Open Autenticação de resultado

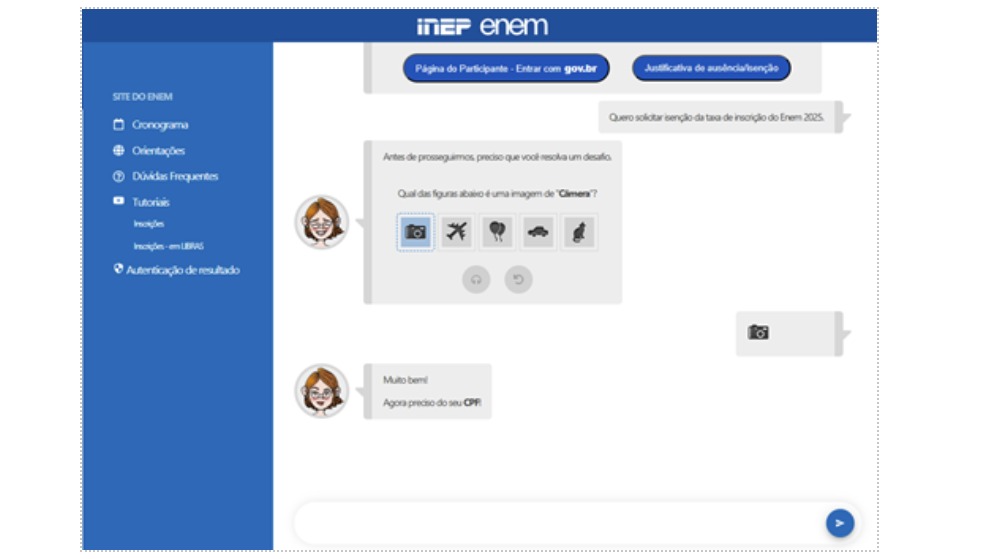[x=182, y=270]
